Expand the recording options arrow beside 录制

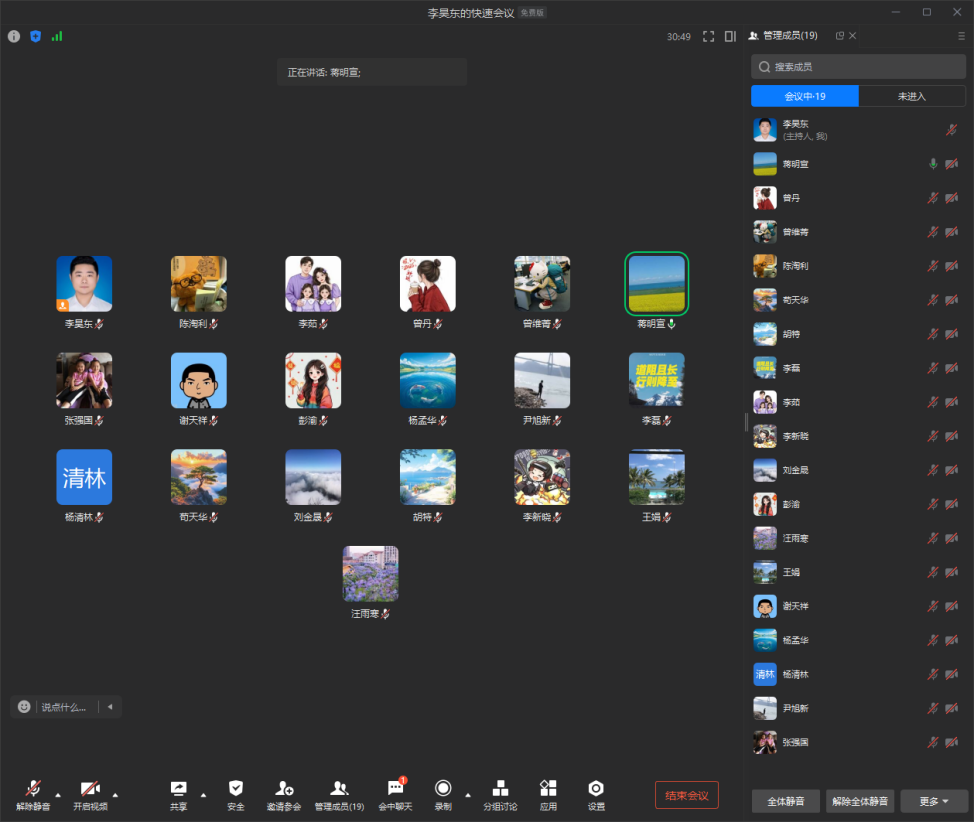tap(467, 795)
